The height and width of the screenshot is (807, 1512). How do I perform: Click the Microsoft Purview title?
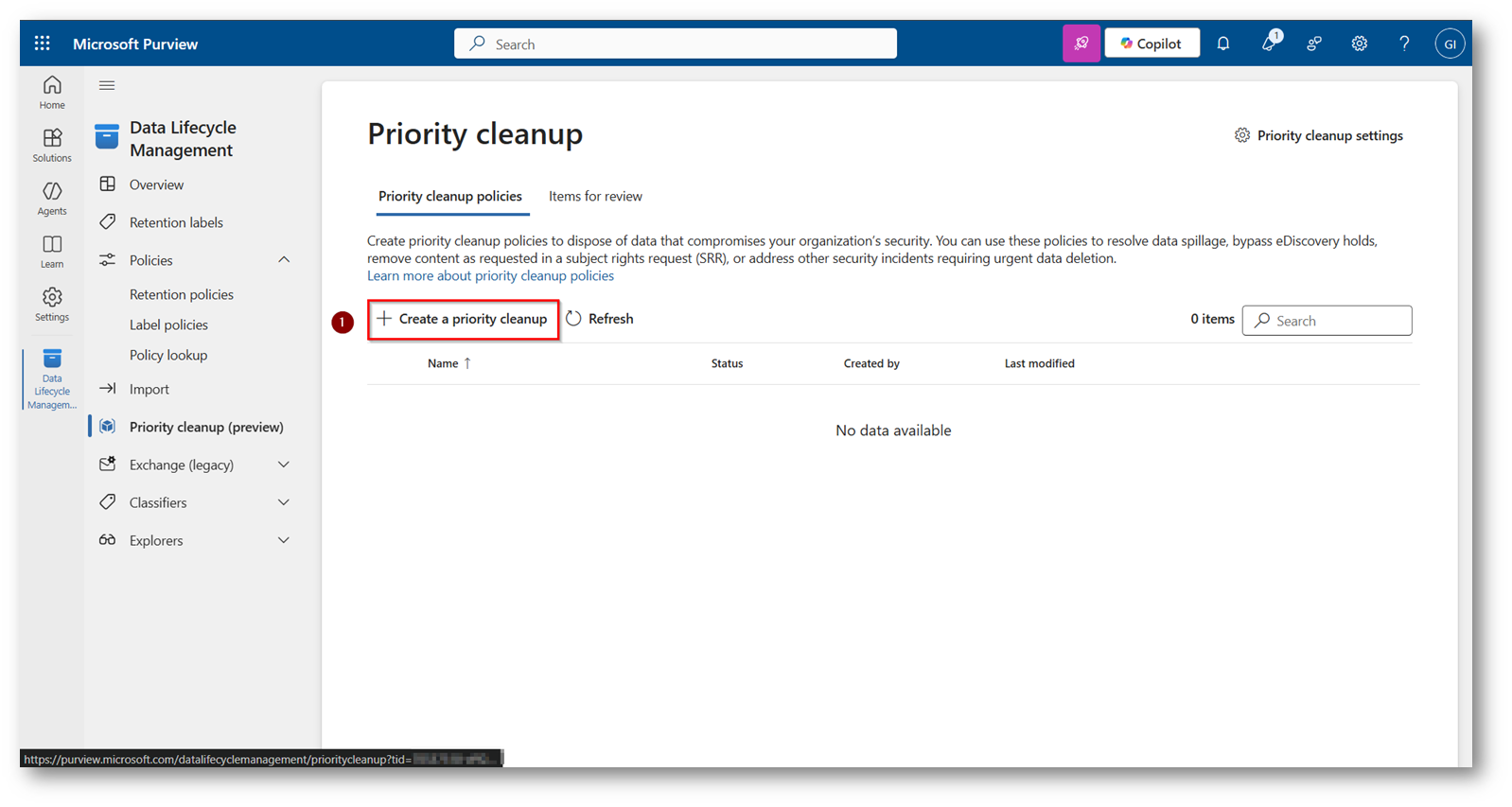[135, 44]
